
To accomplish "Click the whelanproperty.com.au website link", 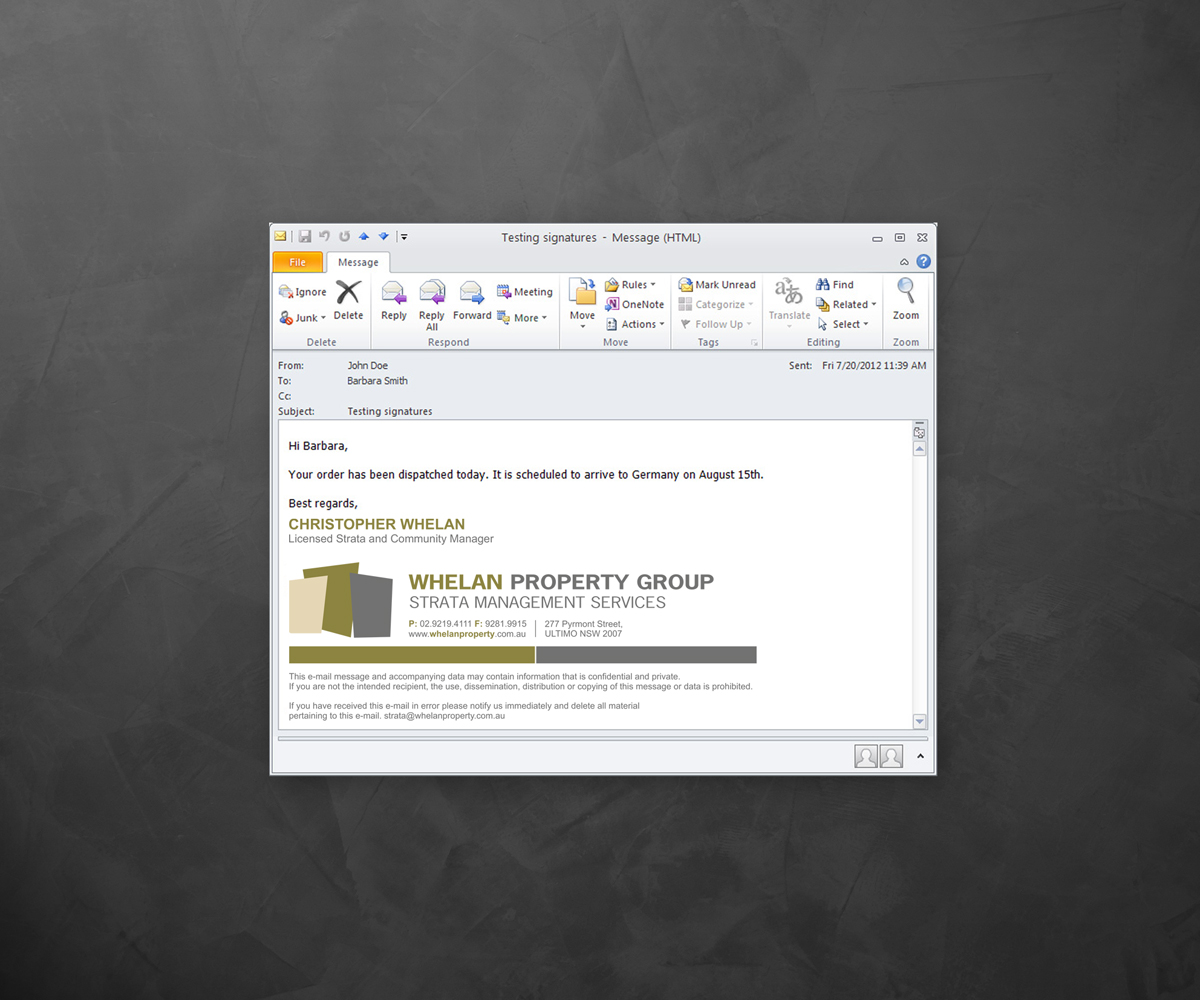I will point(467,634).
